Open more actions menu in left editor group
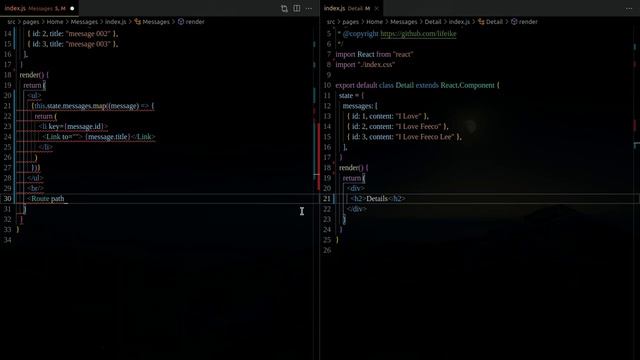Viewport: 640px width, 360px height. click(x=309, y=9)
